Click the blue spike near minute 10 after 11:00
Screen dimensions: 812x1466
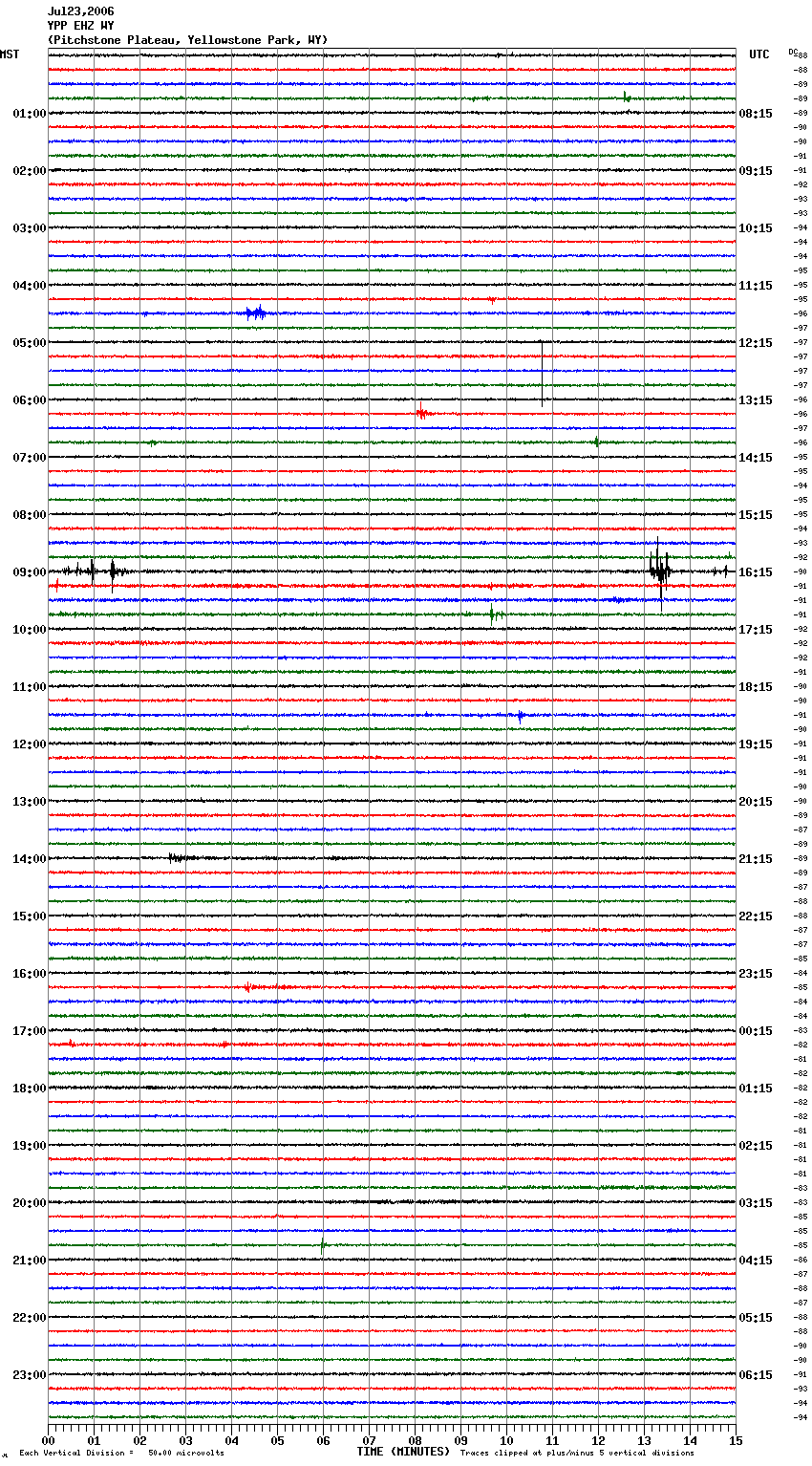click(x=520, y=715)
